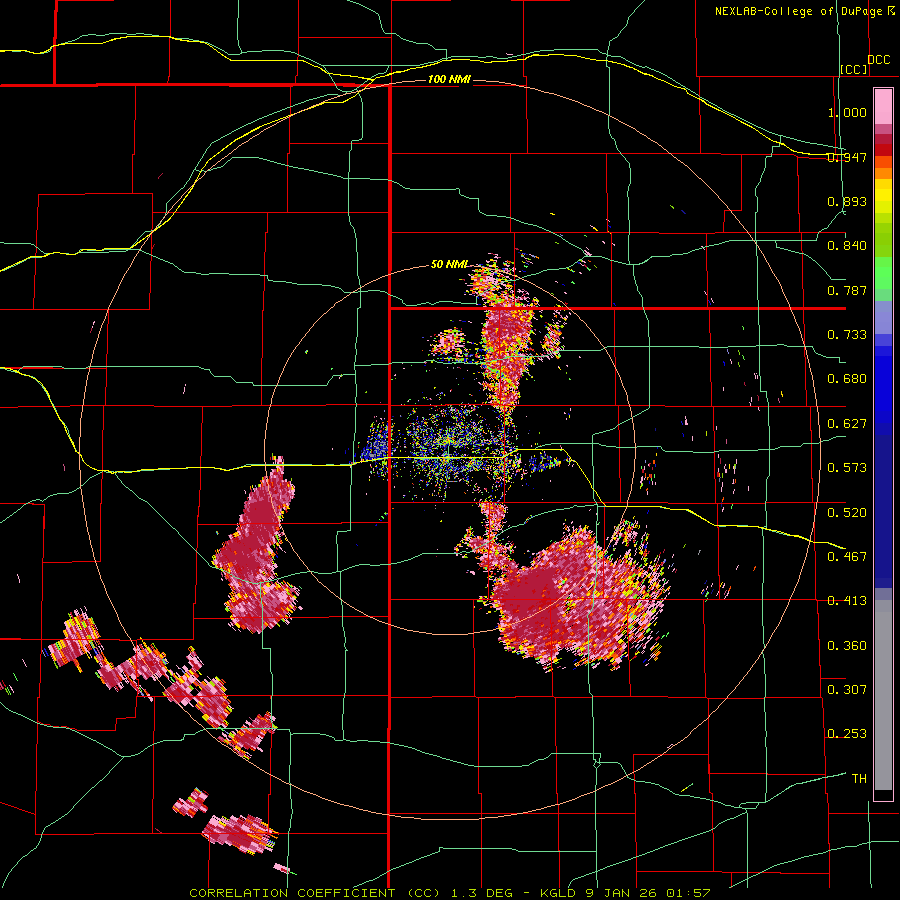This screenshot has height=900, width=900.
Task: Click the 0.520 legend value
Action: 847,512
